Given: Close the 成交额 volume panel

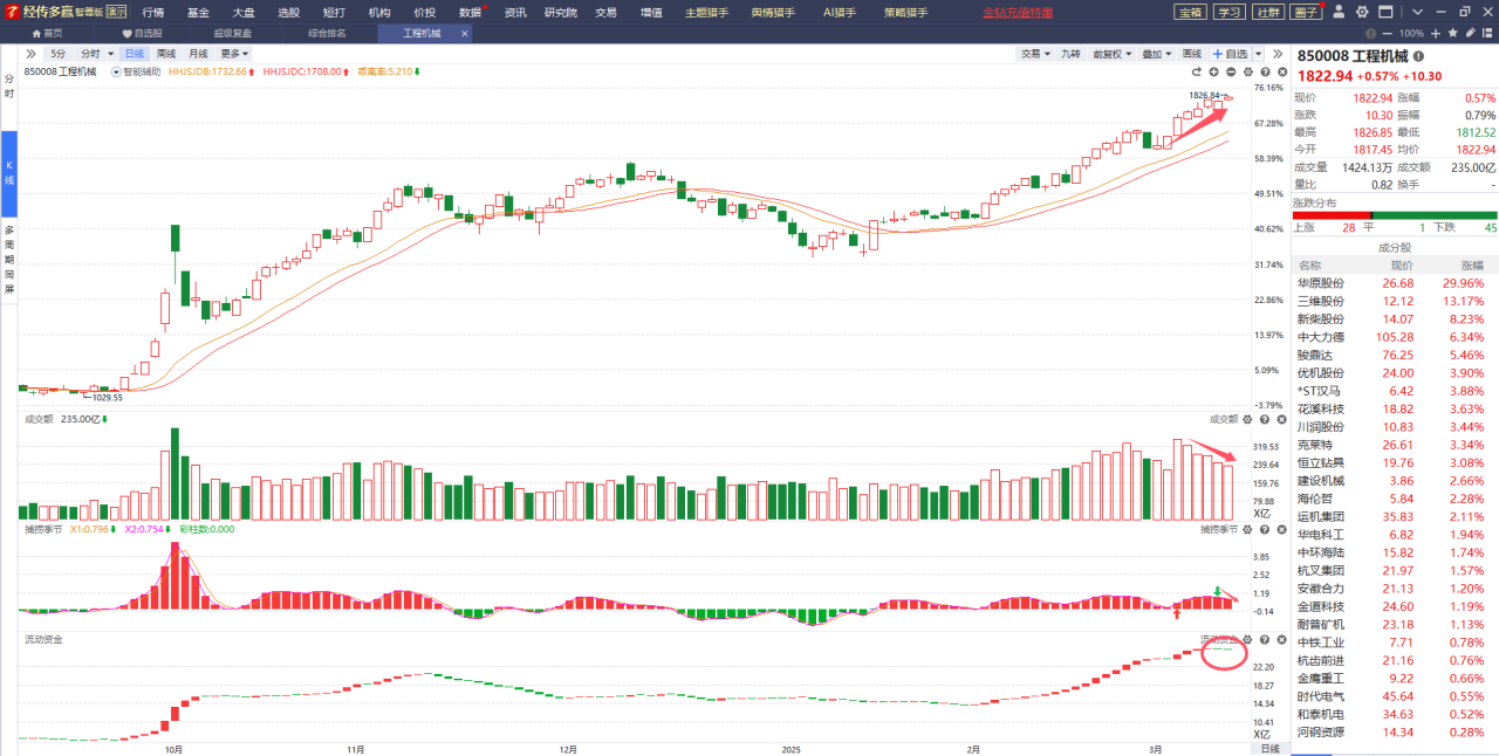Looking at the screenshot, I should (x=1281, y=419).
